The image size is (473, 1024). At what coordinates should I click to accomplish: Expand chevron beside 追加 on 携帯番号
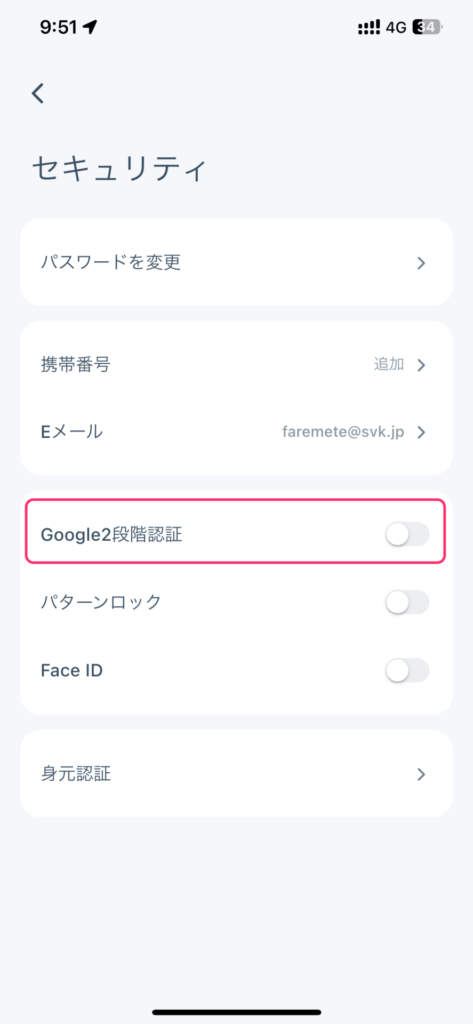click(x=421, y=364)
